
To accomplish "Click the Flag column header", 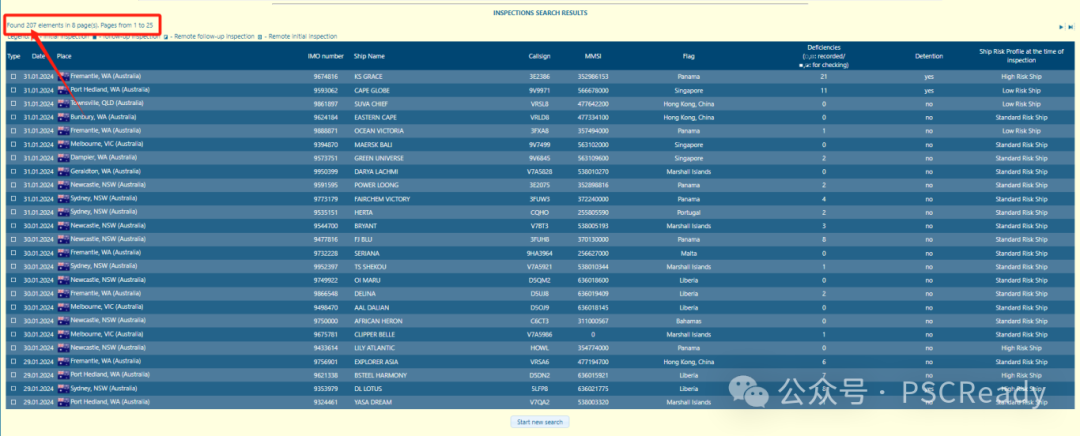I will point(689,56).
